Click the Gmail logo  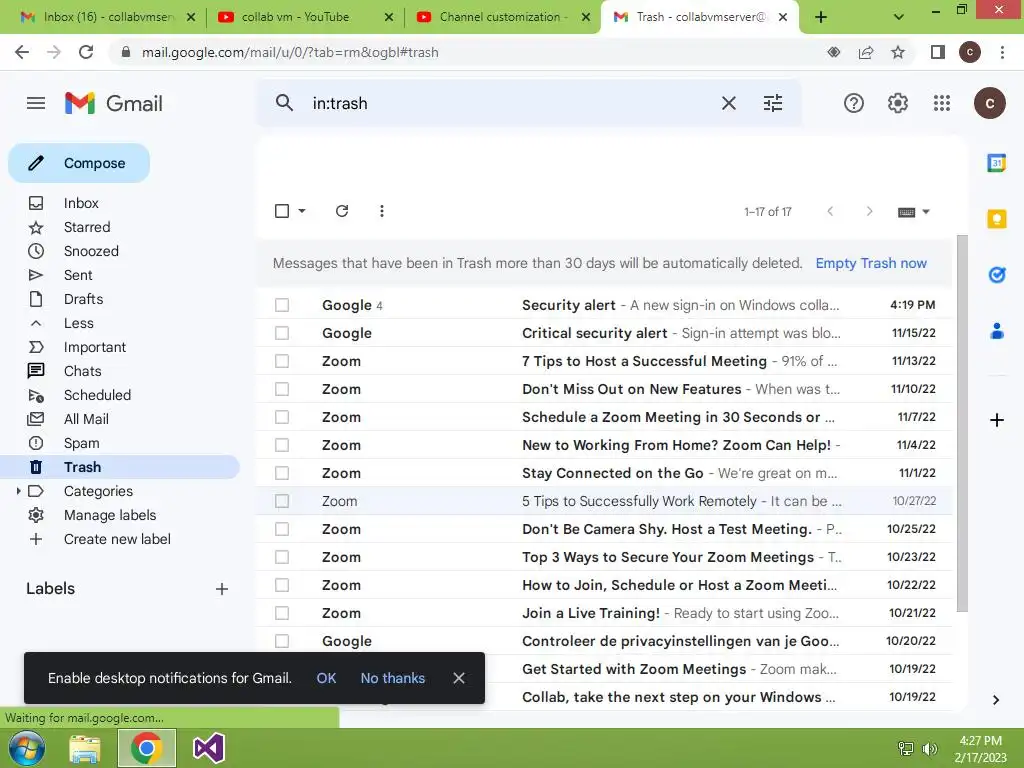[114, 103]
